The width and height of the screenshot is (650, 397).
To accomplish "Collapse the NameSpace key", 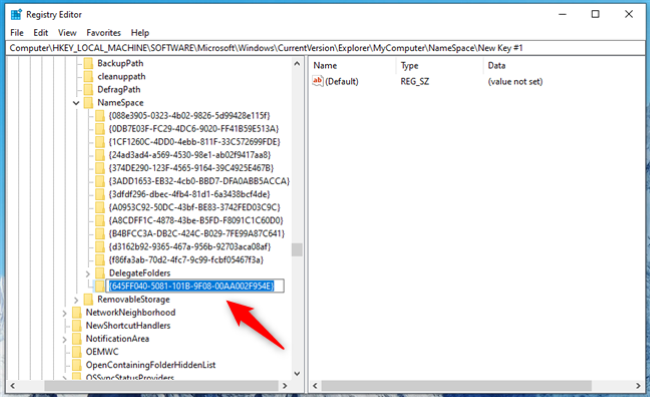I will (x=76, y=103).
